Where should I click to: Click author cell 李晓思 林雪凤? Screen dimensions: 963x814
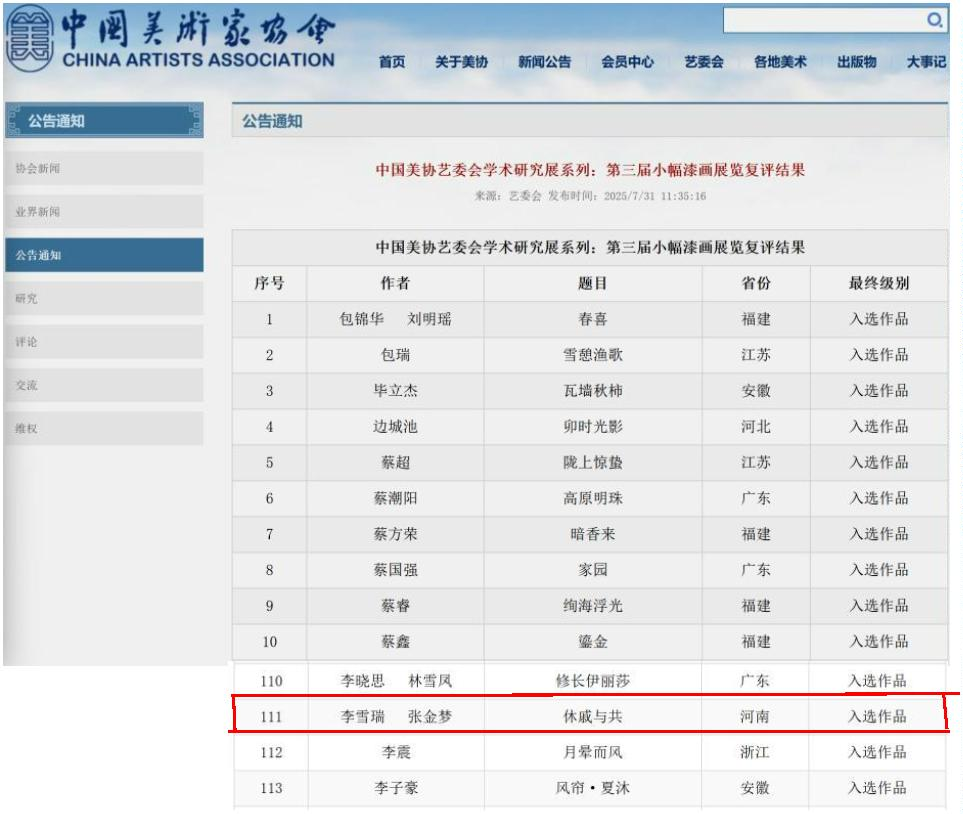pos(396,681)
